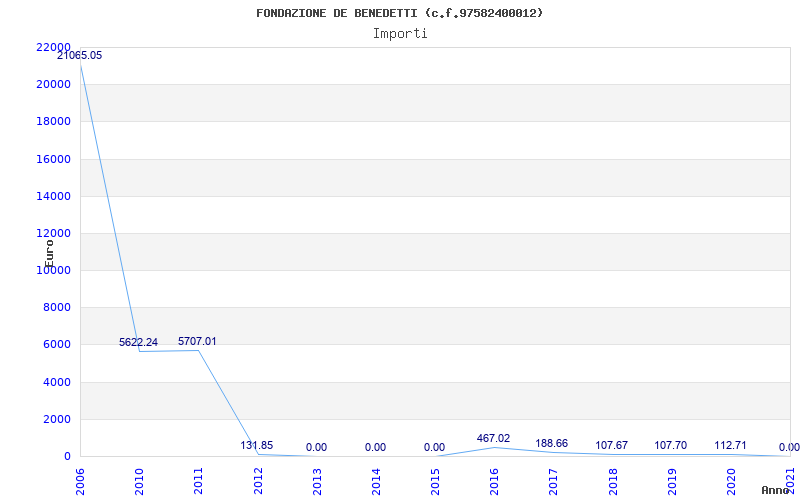Click the 18000 y-axis value
Image resolution: width=800 pixels, height=500 pixels.
pyautogui.click(x=53, y=121)
